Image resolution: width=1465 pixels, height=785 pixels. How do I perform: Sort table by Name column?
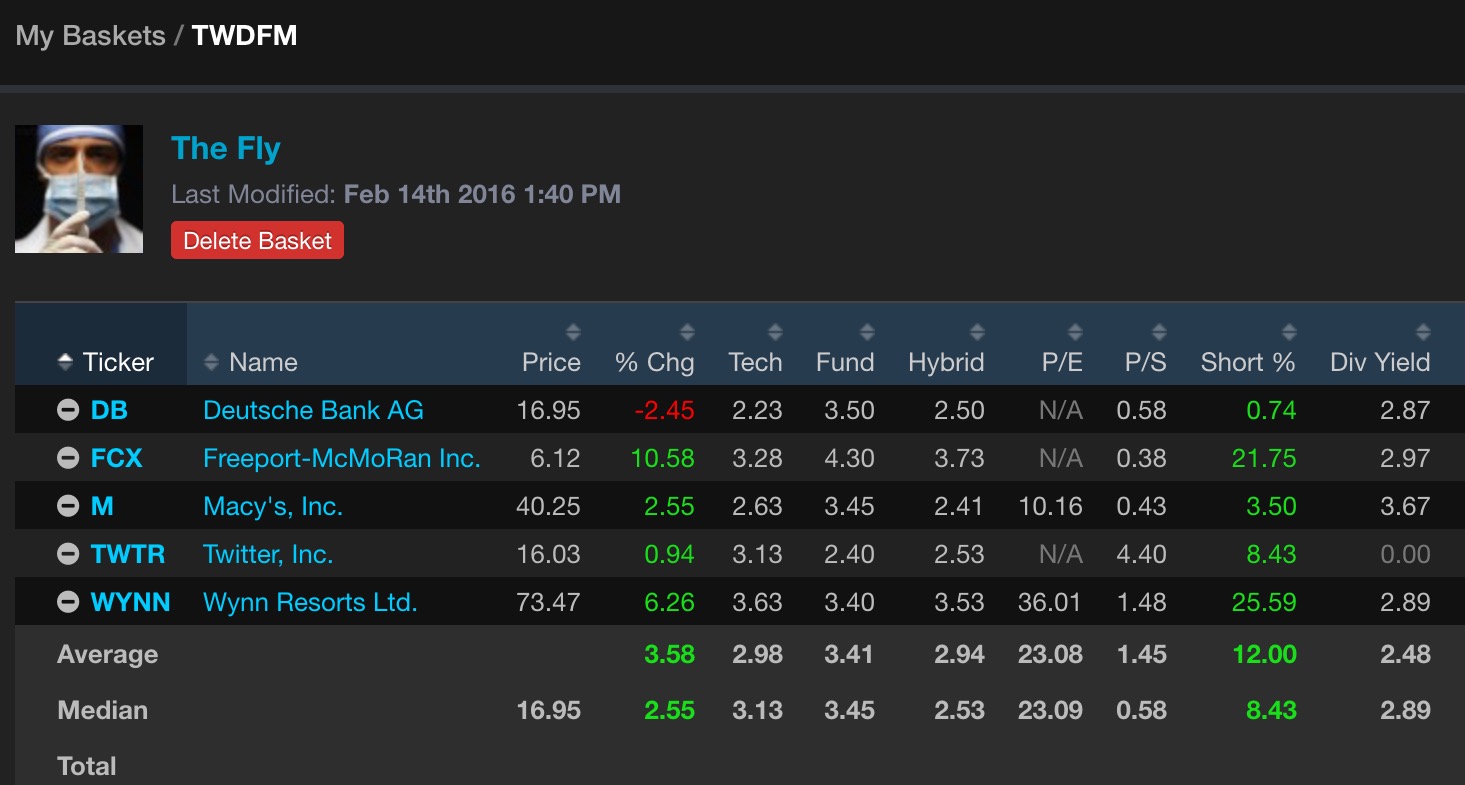pos(251,362)
